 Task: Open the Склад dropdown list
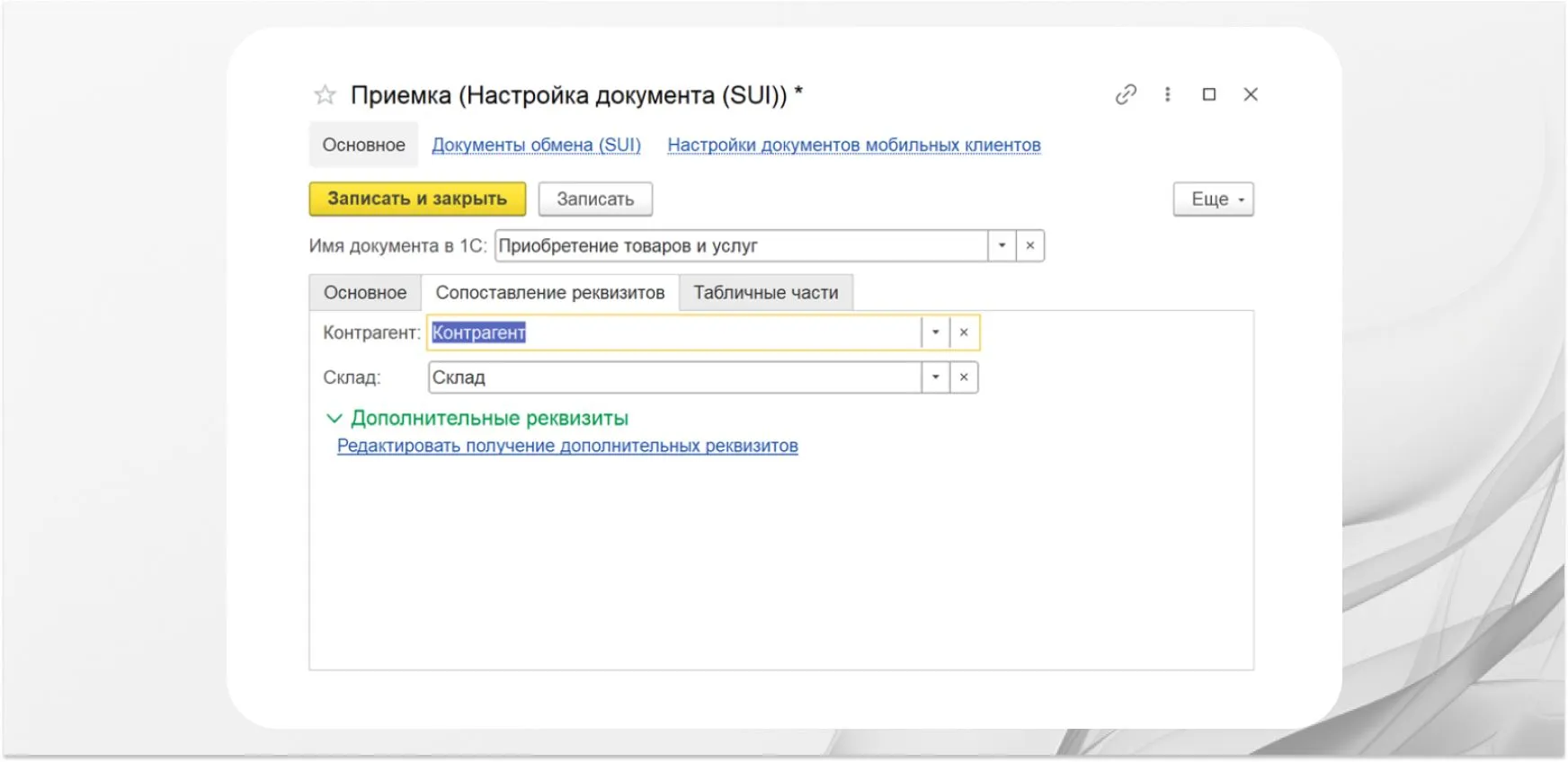pyautogui.click(x=935, y=377)
